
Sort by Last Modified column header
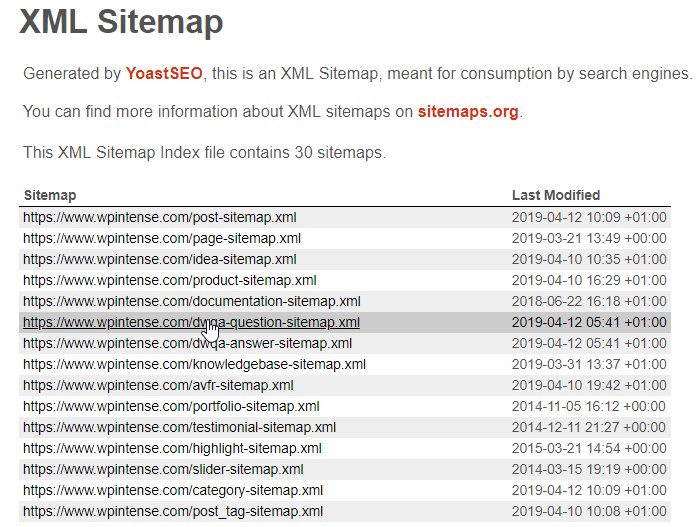556,195
